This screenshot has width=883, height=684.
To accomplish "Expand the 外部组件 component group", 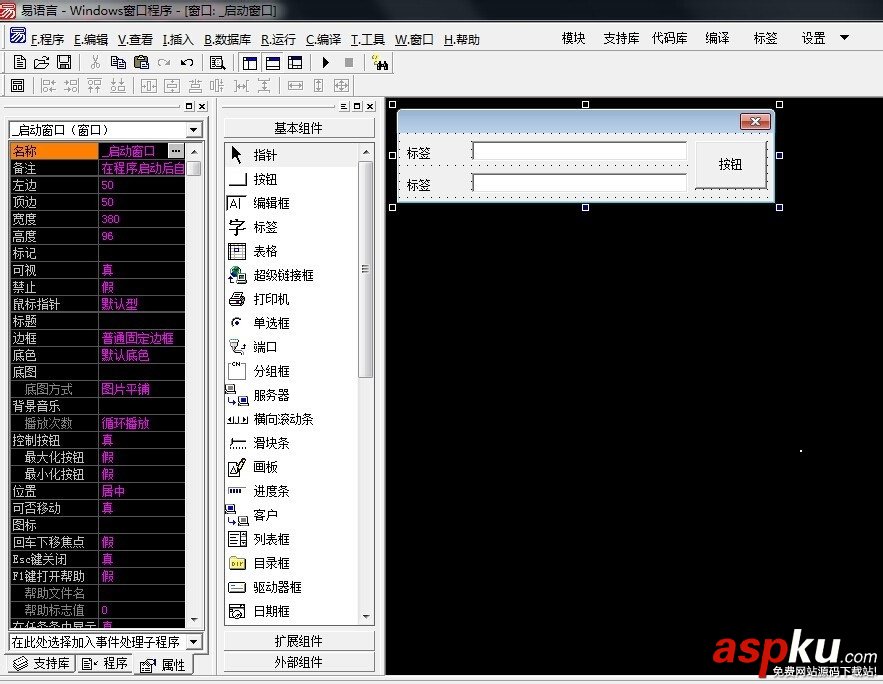I will (298, 663).
